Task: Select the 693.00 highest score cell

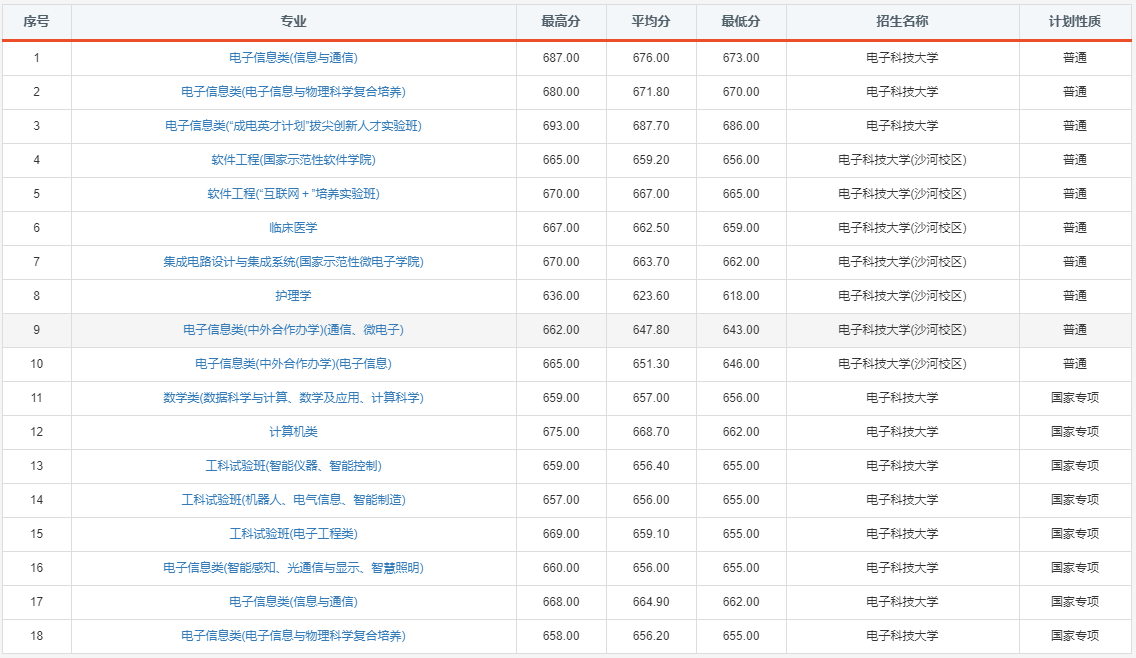Action: tap(561, 126)
